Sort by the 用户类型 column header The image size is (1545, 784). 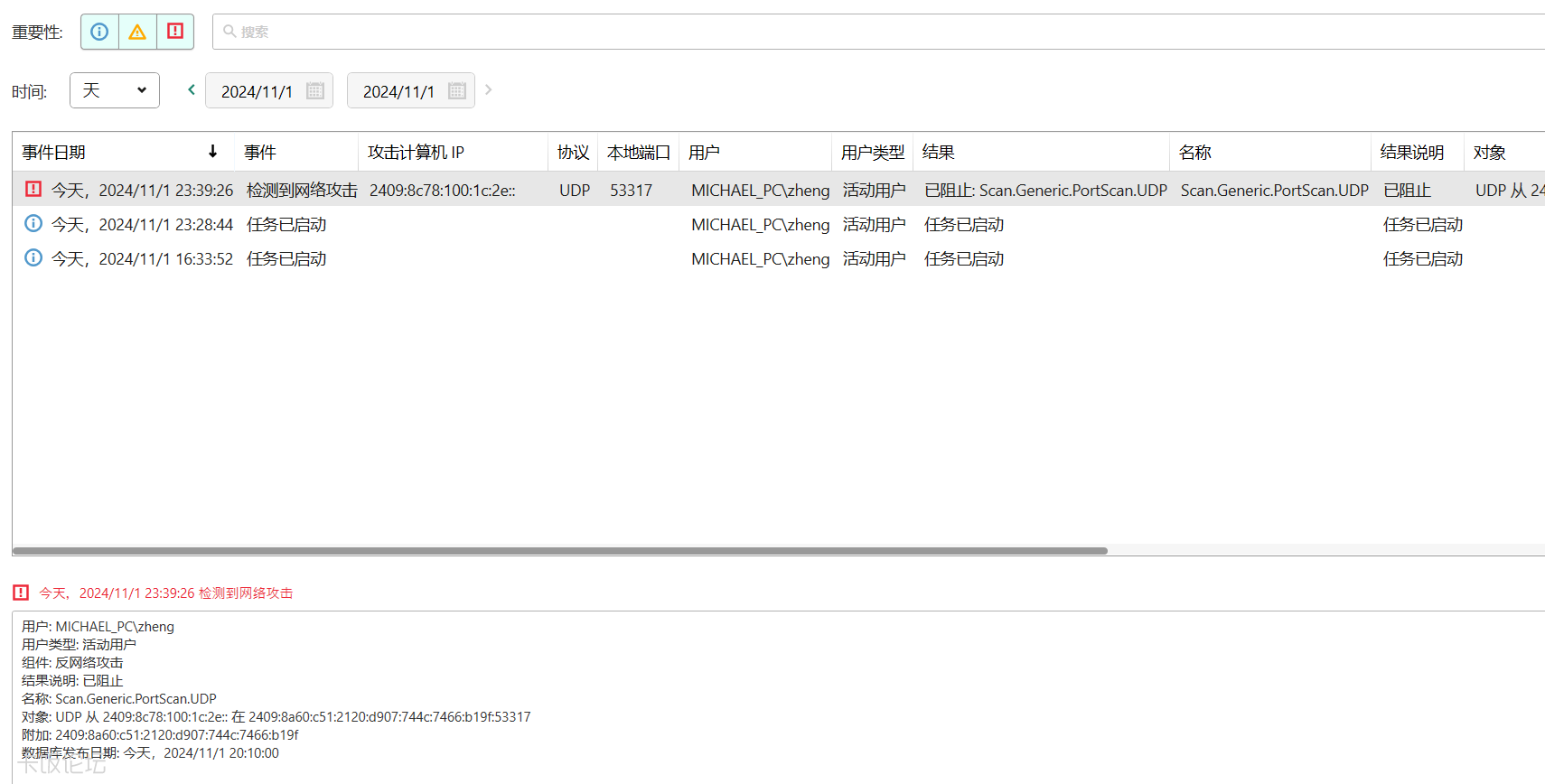point(873,152)
